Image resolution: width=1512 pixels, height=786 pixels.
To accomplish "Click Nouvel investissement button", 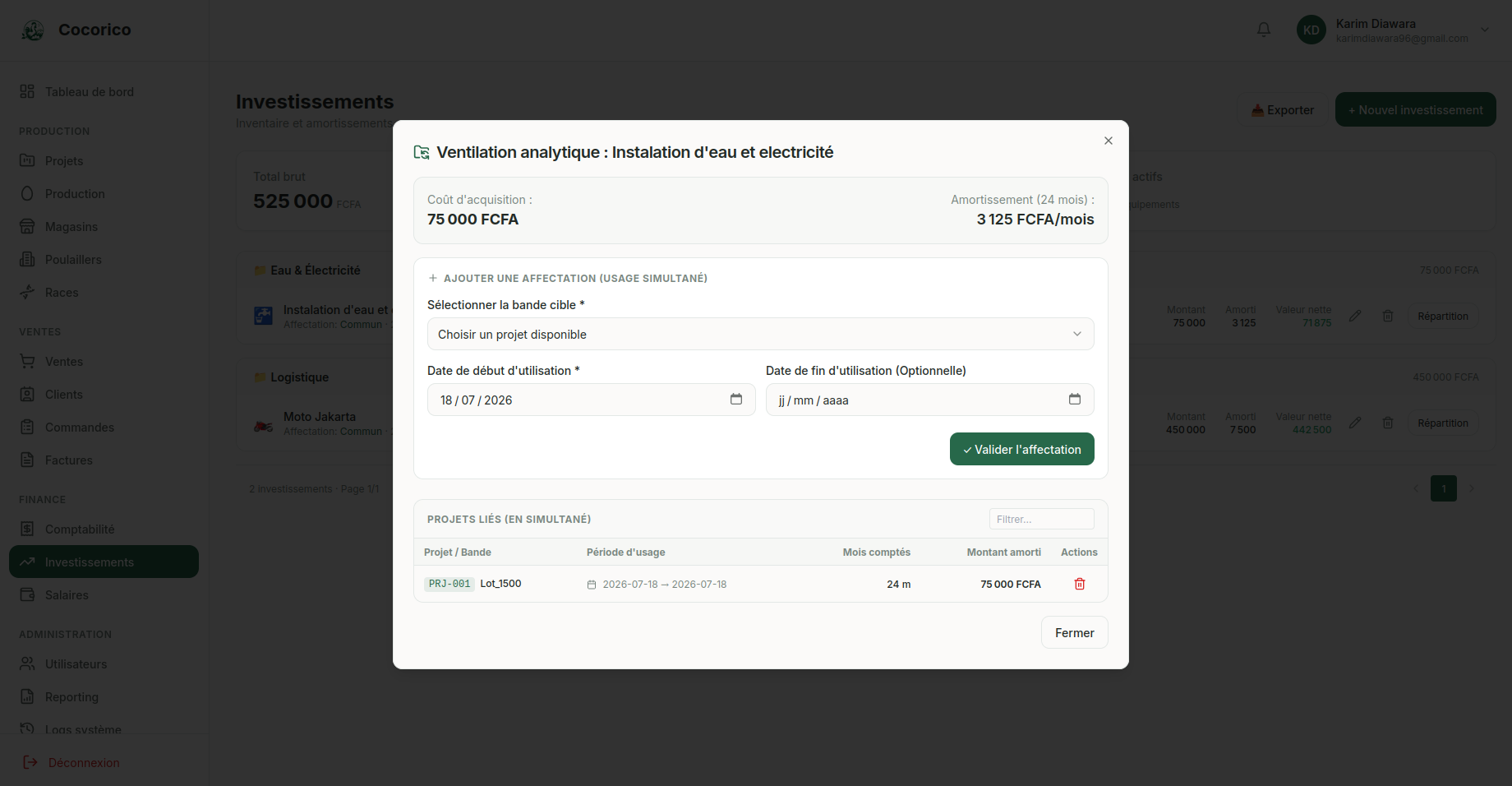I will click(1416, 109).
